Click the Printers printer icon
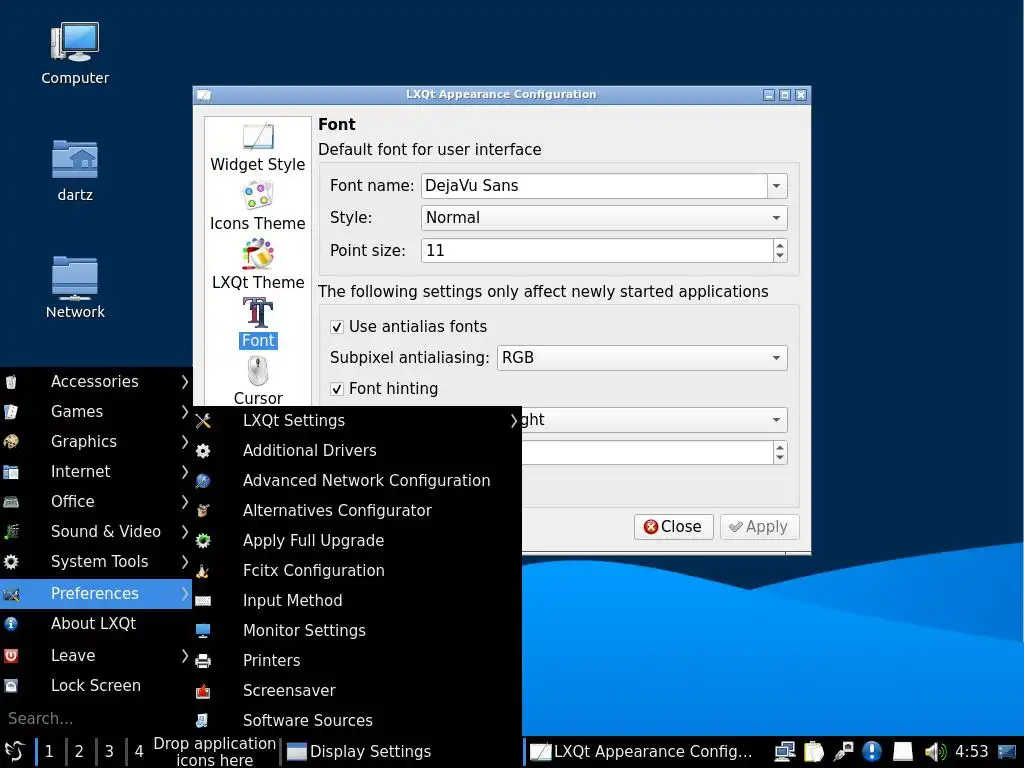The height and width of the screenshot is (768, 1024). click(203, 661)
